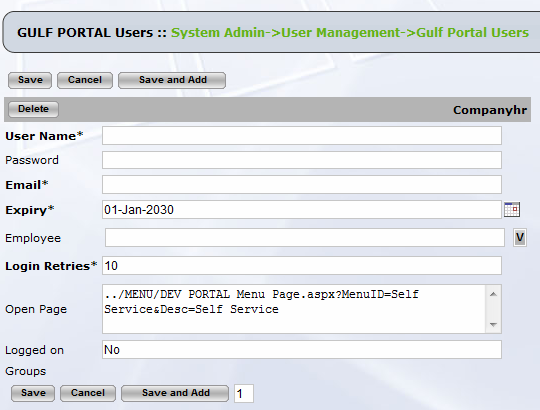This screenshot has width=540, height=410.
Task: Focus the User Name input field
Action: (x=302, y=136)
